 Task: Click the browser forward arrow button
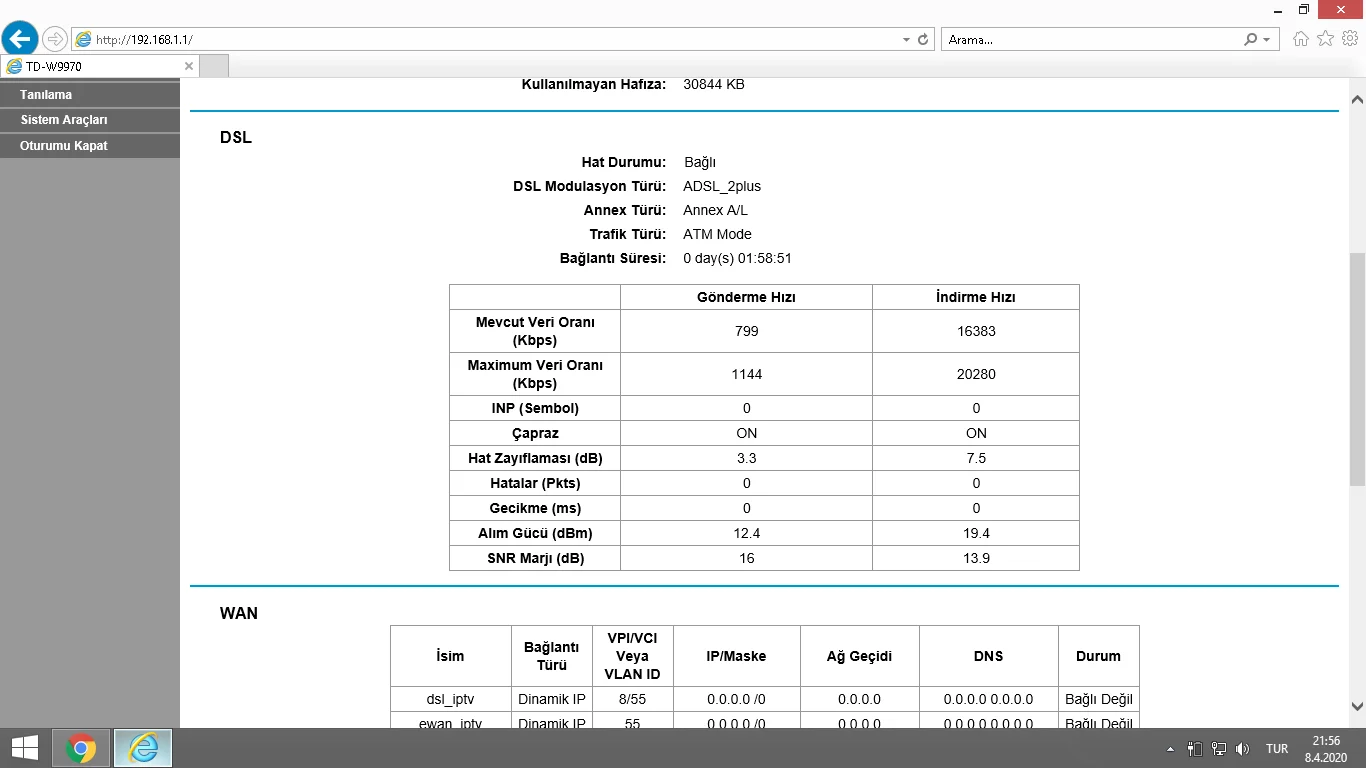click(x=55, y=39)
